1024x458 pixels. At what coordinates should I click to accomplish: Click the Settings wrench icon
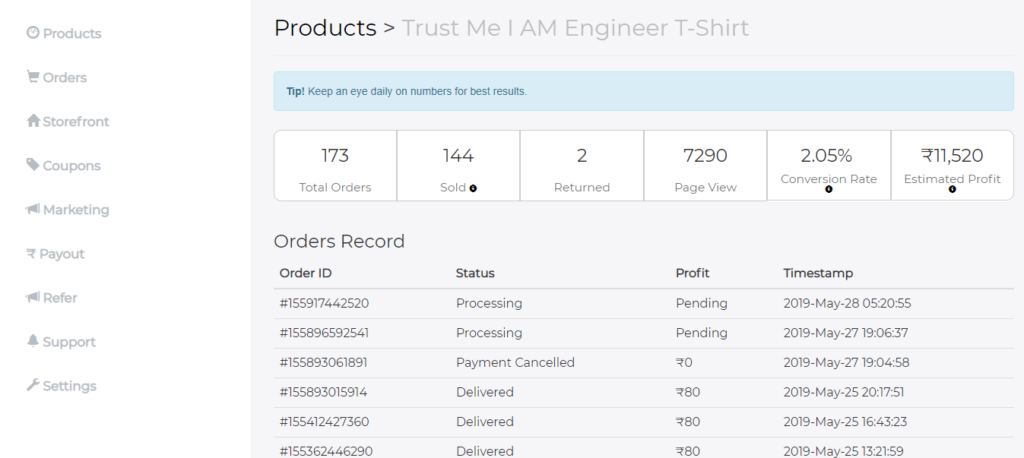[x=33, y=385]
